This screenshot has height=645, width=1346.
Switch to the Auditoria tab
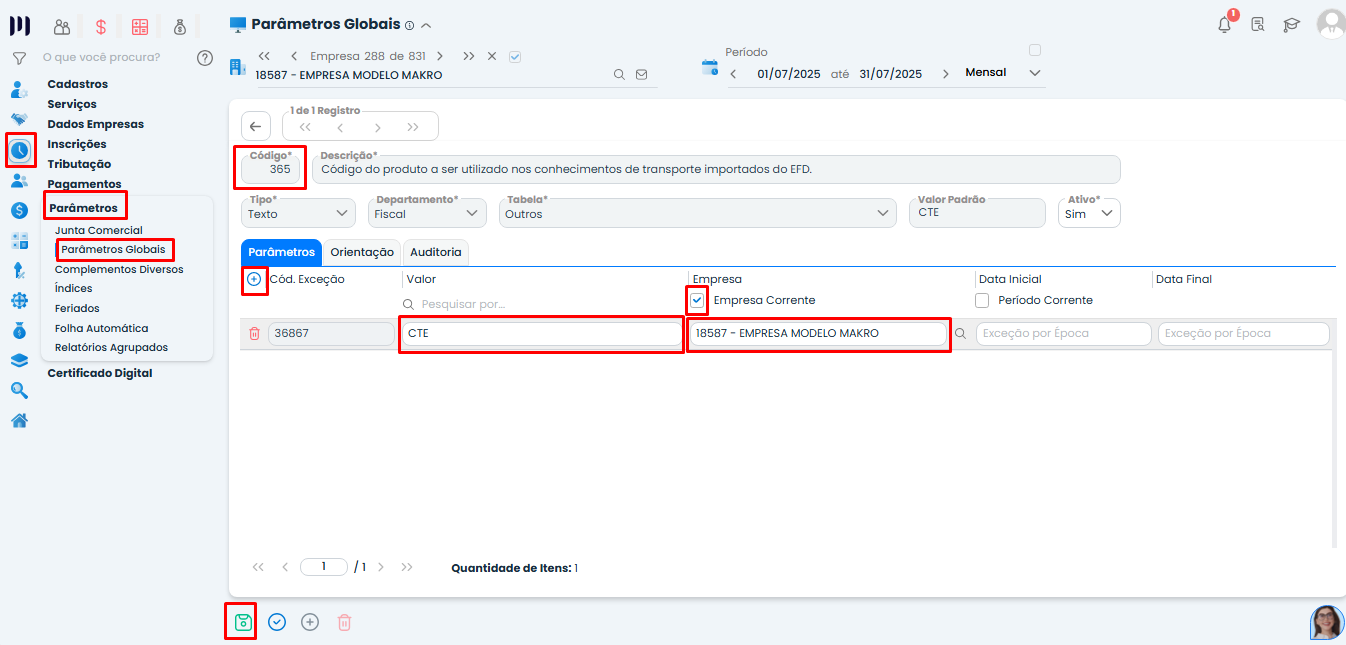tap(435, 253)
